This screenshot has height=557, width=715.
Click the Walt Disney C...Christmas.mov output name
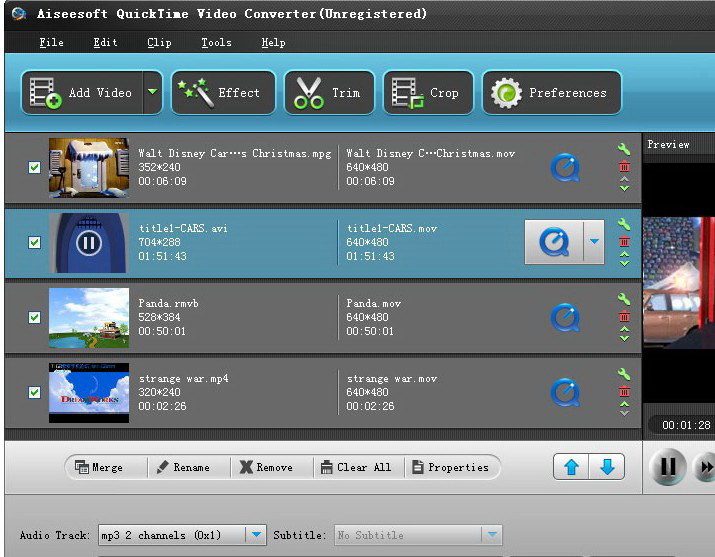(430, 153)
